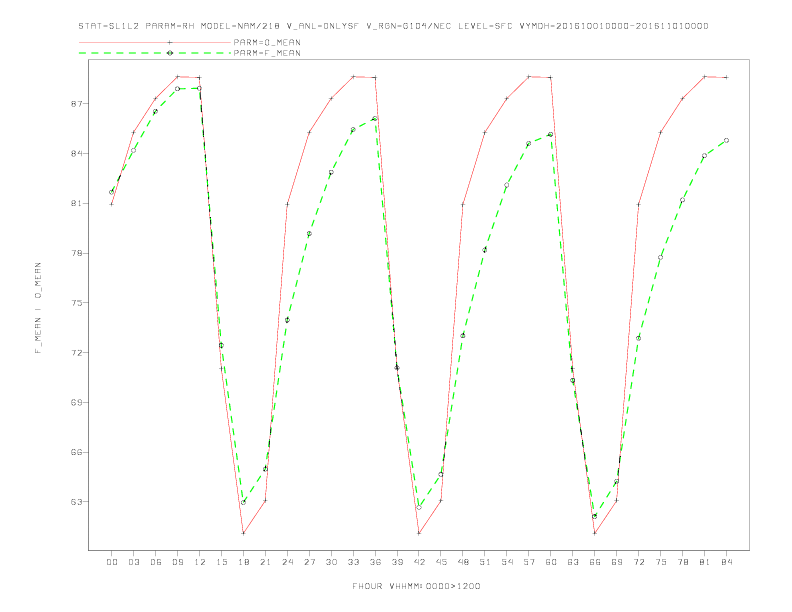
Task: Click the x-axis tick label 15
Action: (x=221, y=562)
